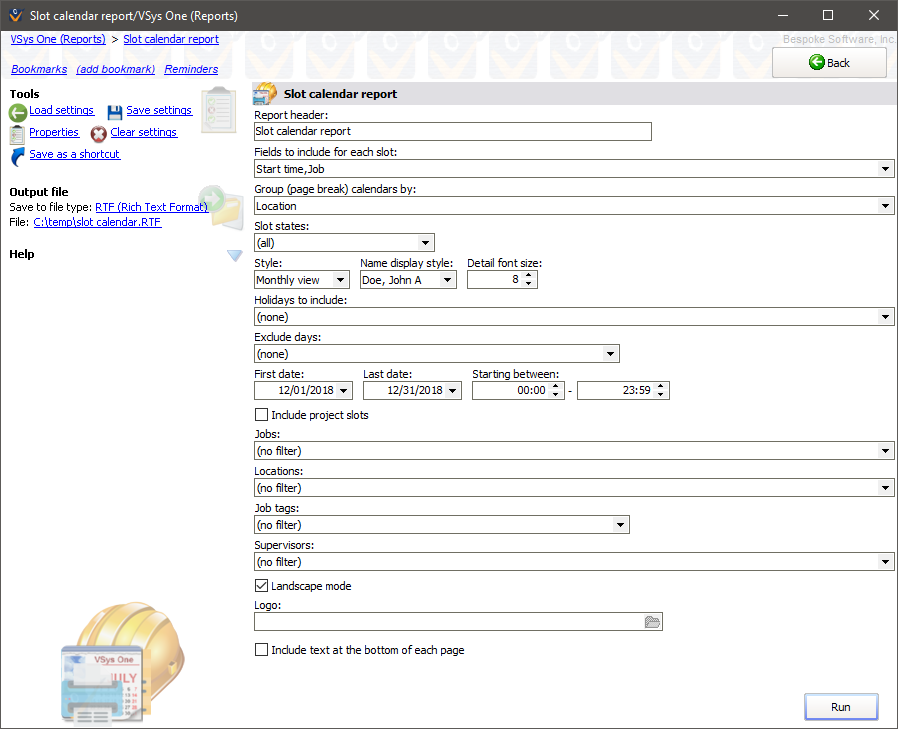Expand the Style dropdown showing Monthly view

pyautogui.click(x=339, y=279)
